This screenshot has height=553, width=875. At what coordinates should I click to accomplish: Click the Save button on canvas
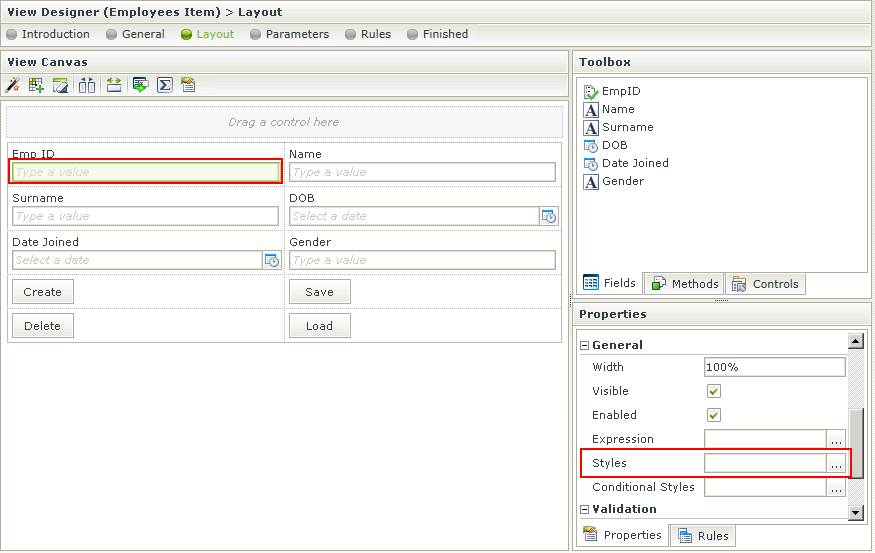click(x=320, y=292)
